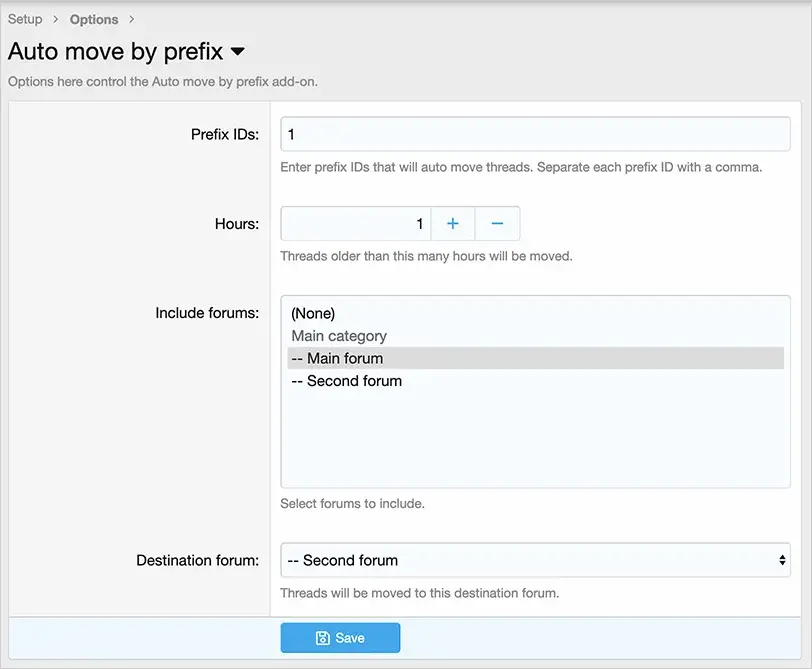Click the plus icon to increase Hours
Viewport: 812px width, 669px height.
pos(452,224)
